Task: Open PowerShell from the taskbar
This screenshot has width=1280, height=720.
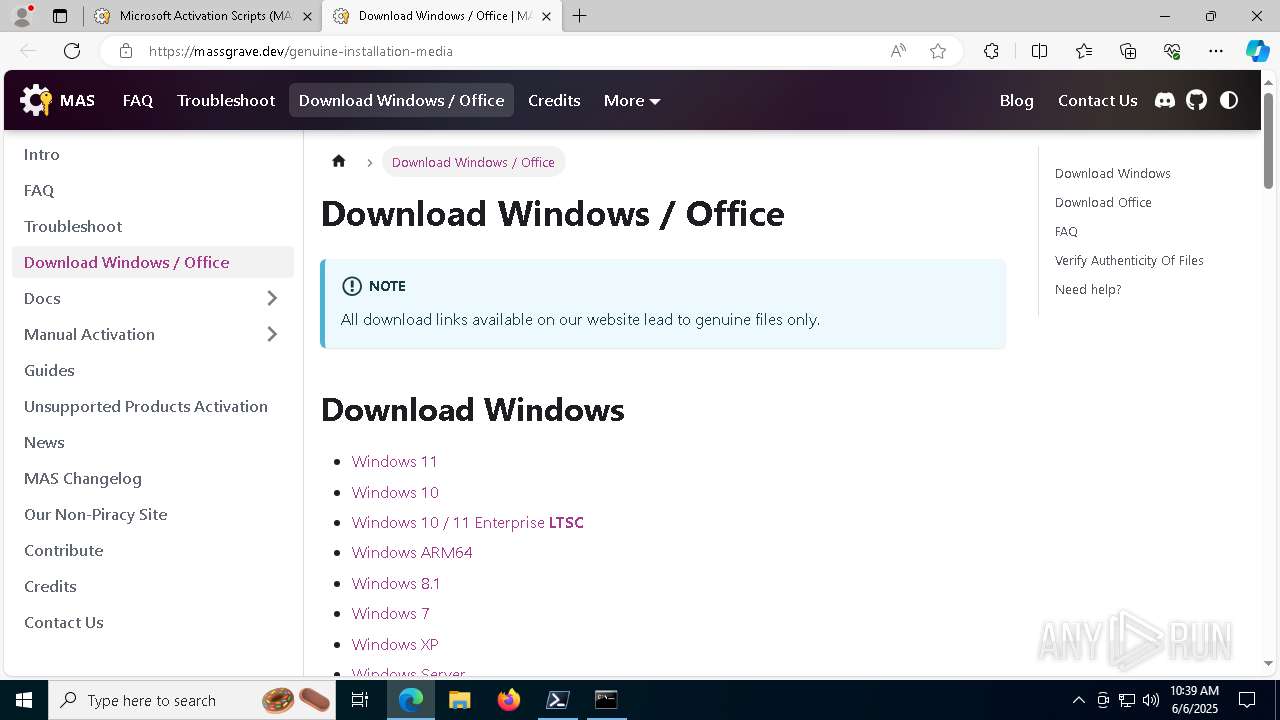Action: (x=557, y=700)
